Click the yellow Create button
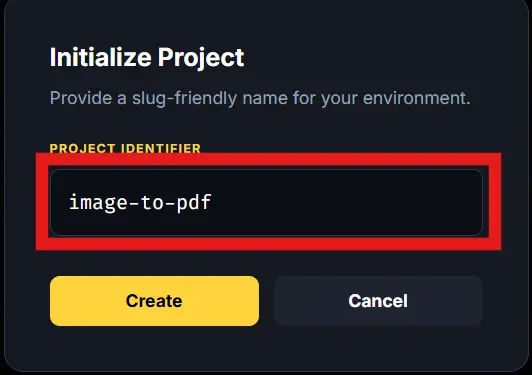This screenshot has height=375, width=532. pos(154,301)
